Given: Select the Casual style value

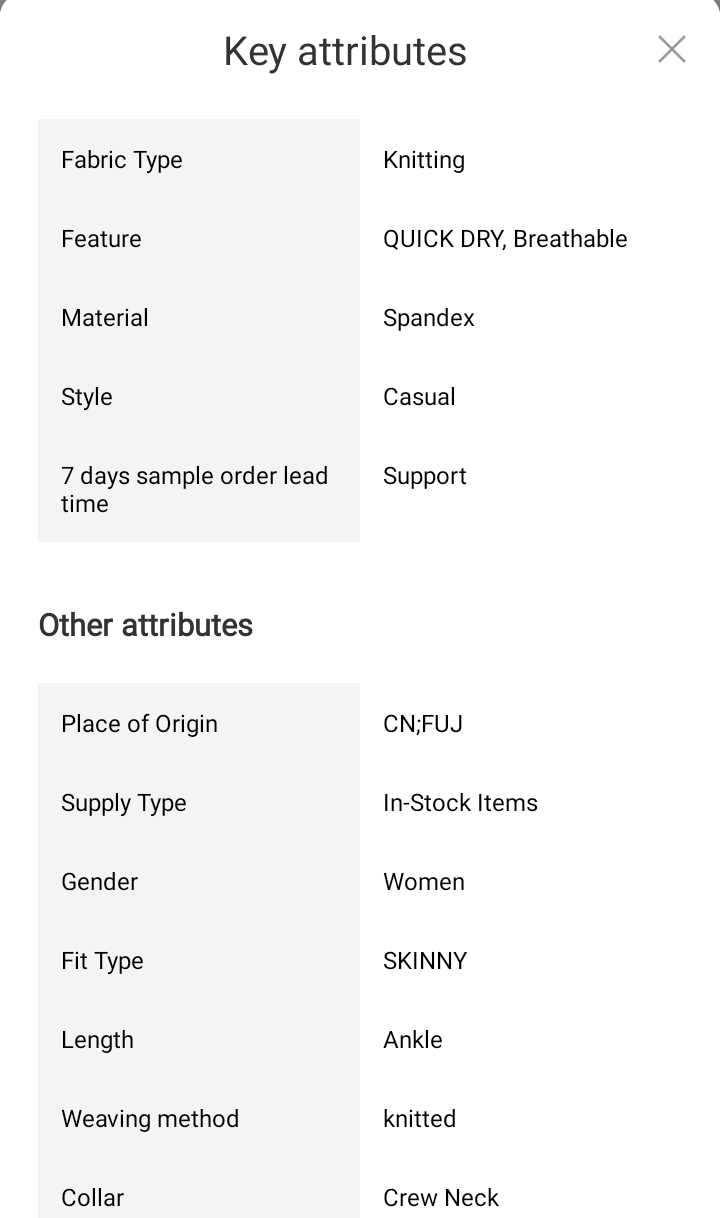Looking at the screenshot, I should [x=419, y=397].
